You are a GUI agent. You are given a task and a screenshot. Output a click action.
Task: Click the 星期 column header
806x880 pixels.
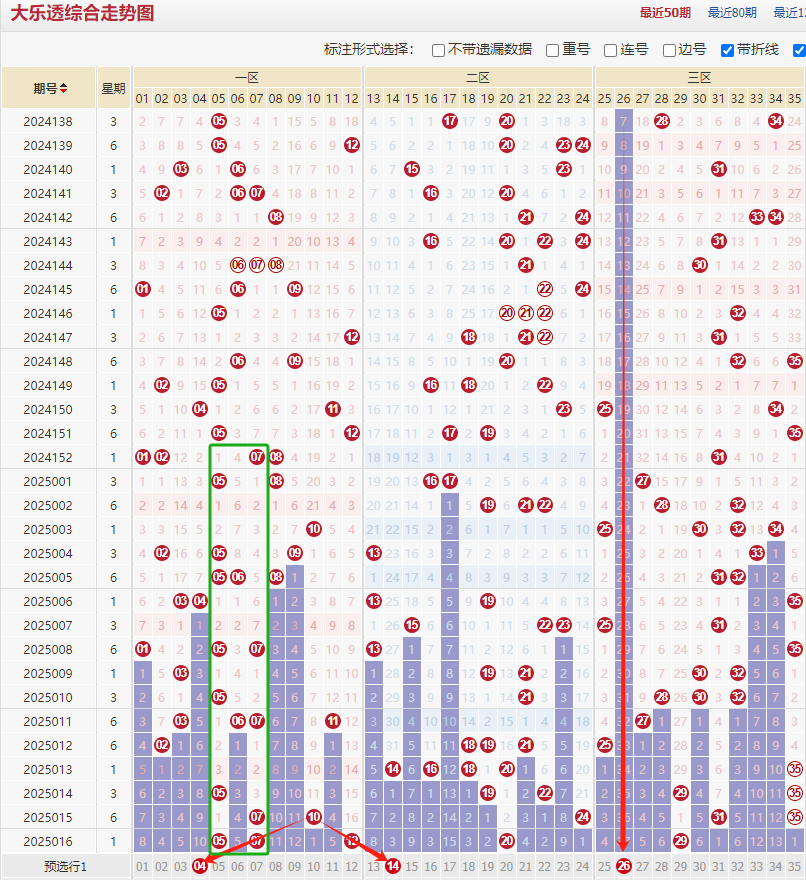click(x=113, y=88)
